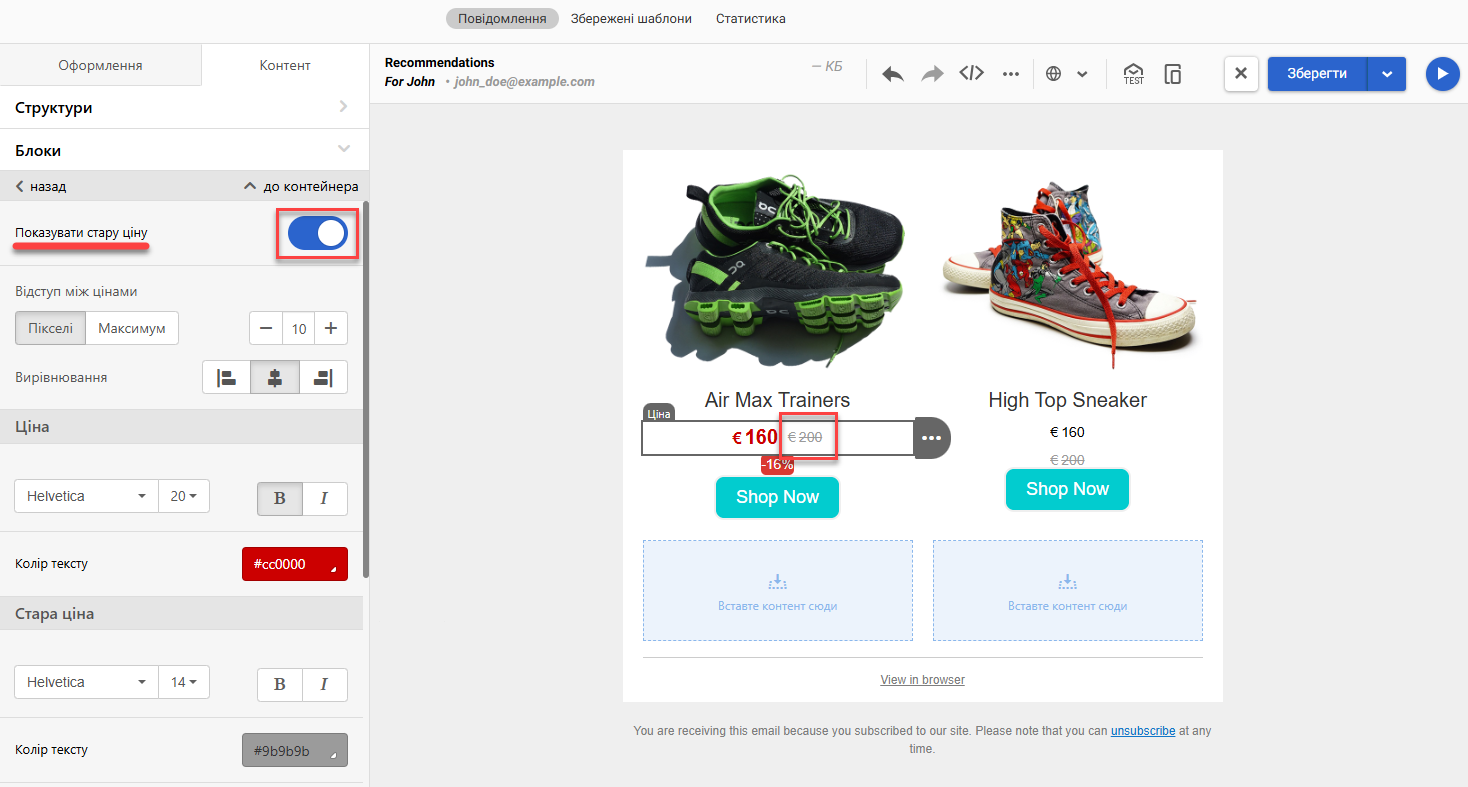Image resolution: width=1468 pixels, height=787 pixels.
Task: Open the #9b9b9b text color swatch
Action: point(295,750)
